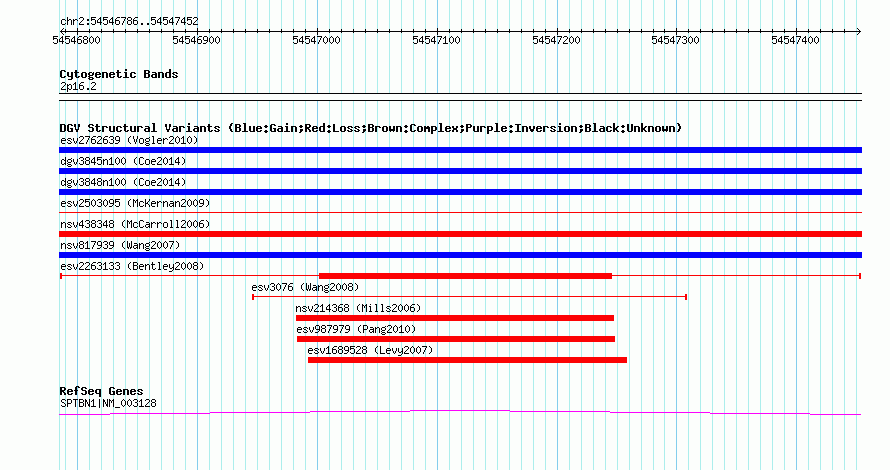Select ruler tick 54547000
Image resolution: width=890 pixels, height=470 pixels.
316,40
